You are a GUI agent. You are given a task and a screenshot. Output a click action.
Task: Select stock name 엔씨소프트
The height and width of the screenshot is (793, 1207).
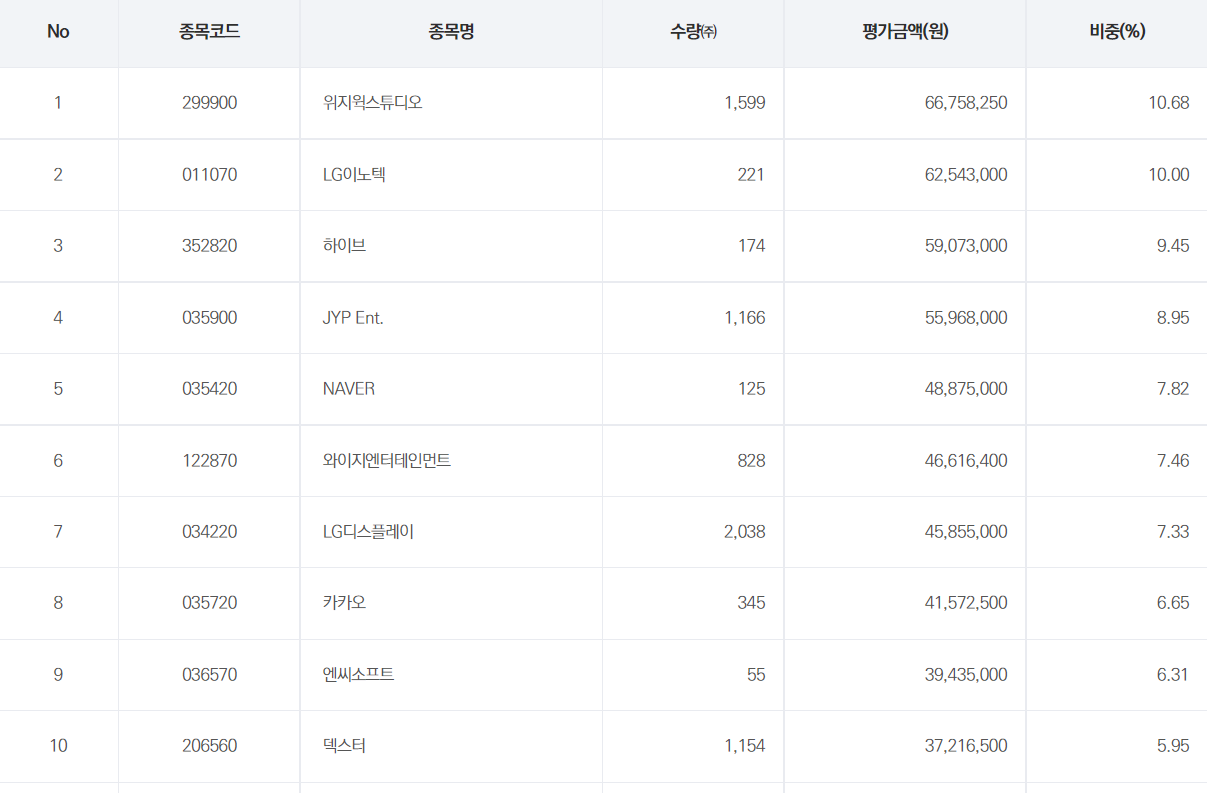pos(358,675)
